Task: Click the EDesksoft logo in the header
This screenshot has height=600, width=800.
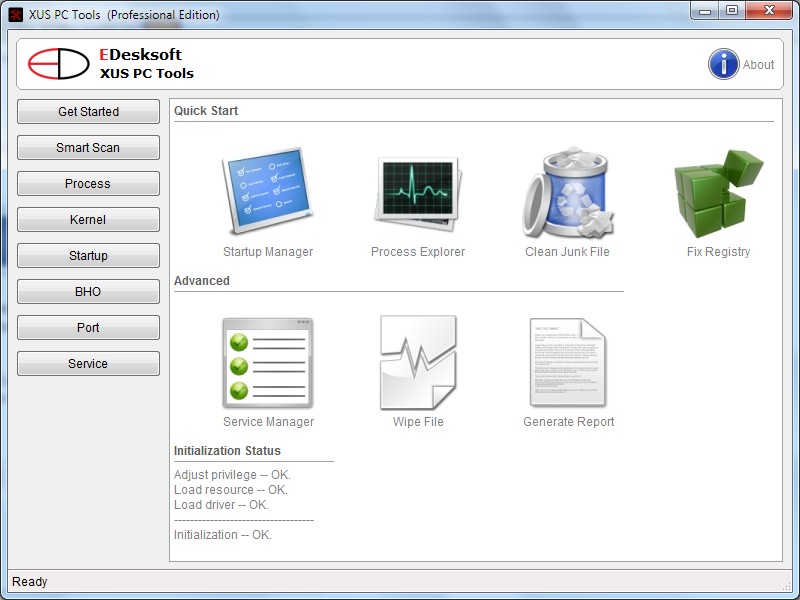Action: pyautogui.click(x=58, y=64)
